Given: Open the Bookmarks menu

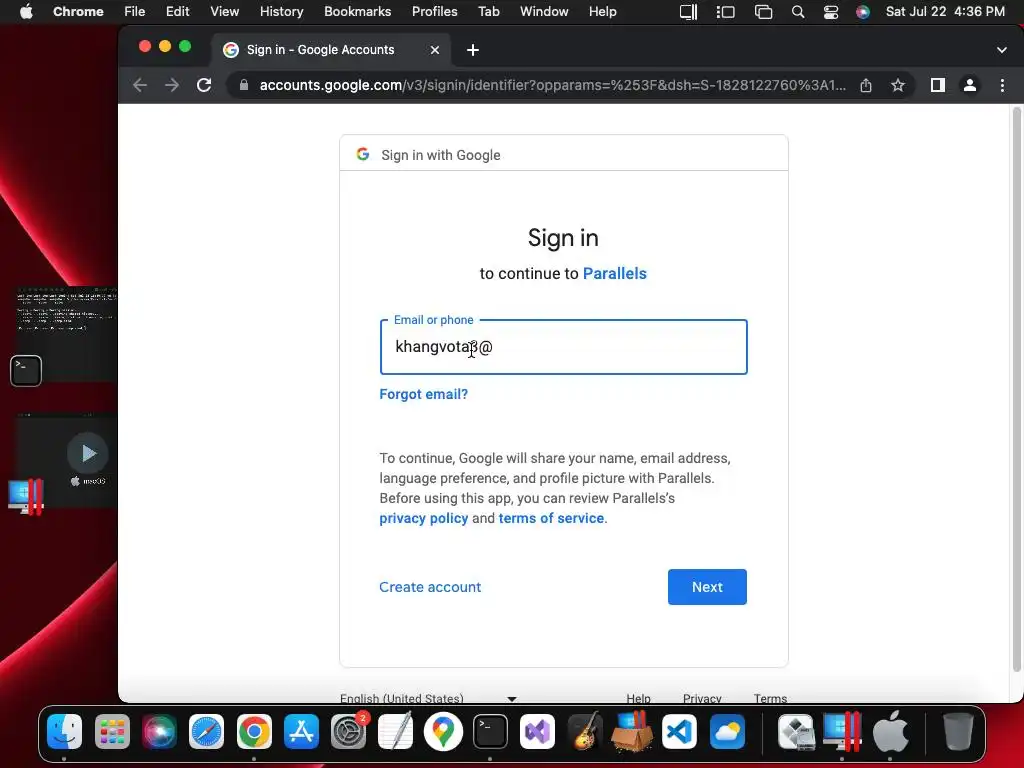Looking at the screenshot, I should click(x=357, y=12).
